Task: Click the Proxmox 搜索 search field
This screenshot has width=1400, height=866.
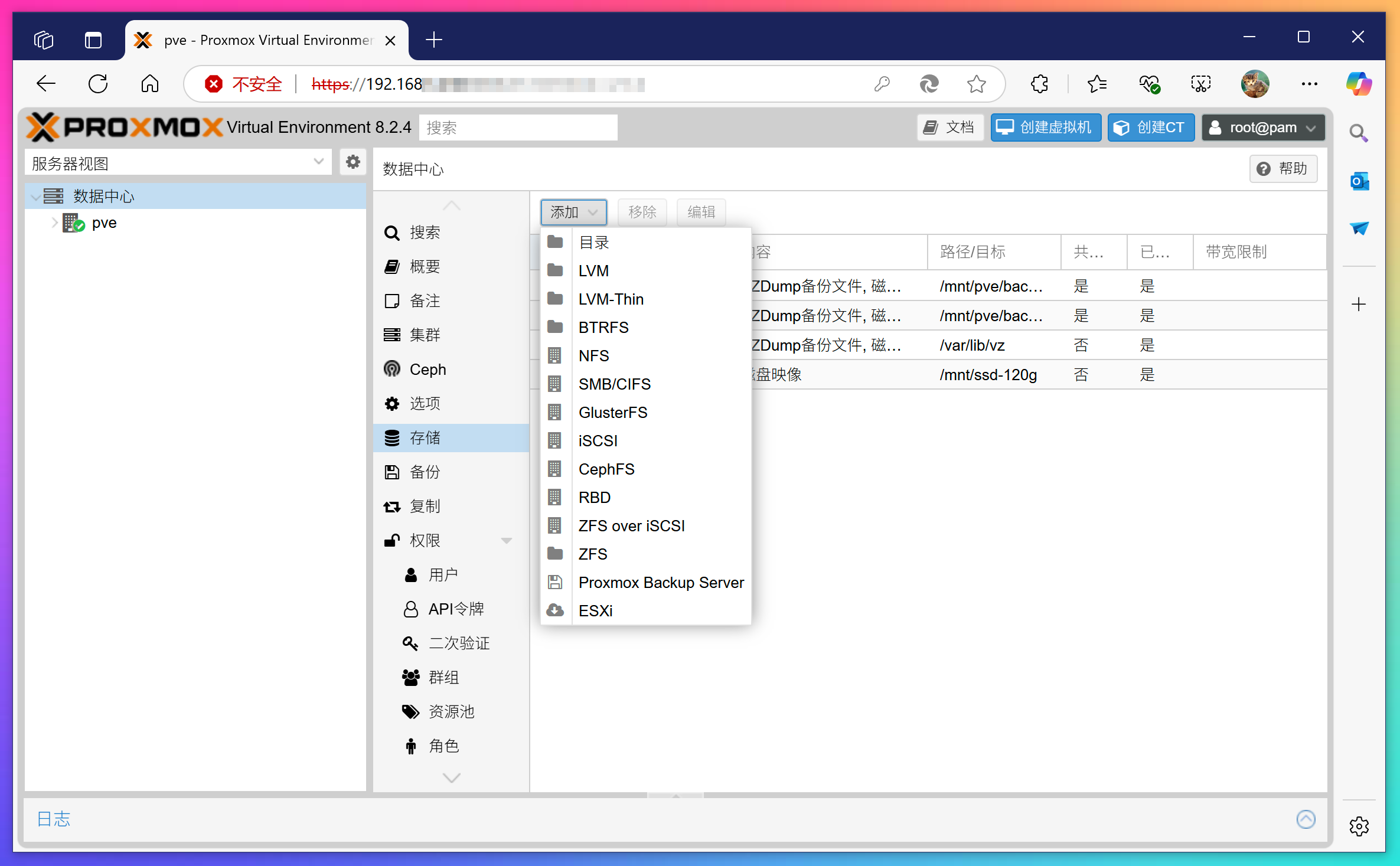Action: [518, 128]
